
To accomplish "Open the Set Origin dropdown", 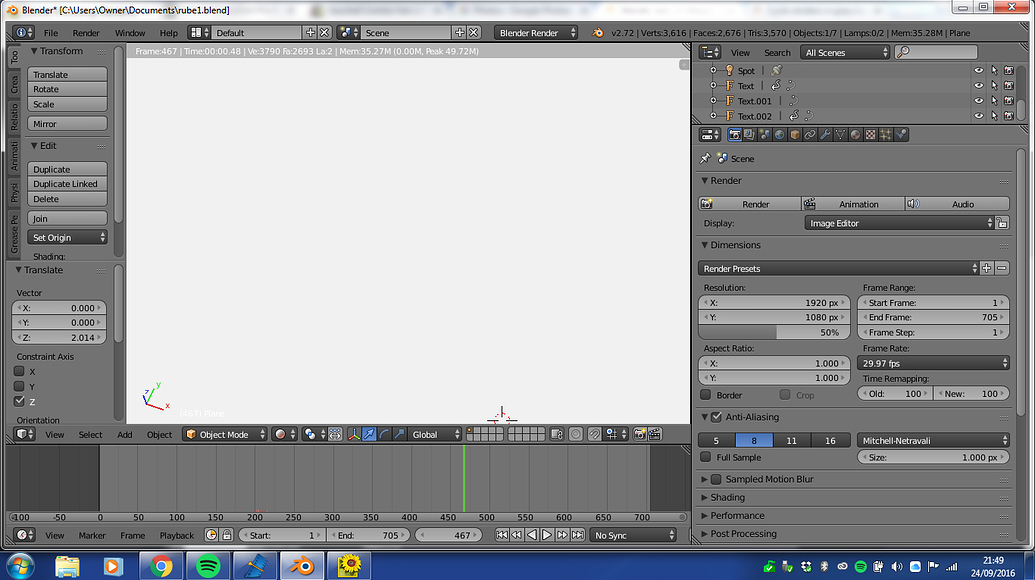I will [67, 238].
